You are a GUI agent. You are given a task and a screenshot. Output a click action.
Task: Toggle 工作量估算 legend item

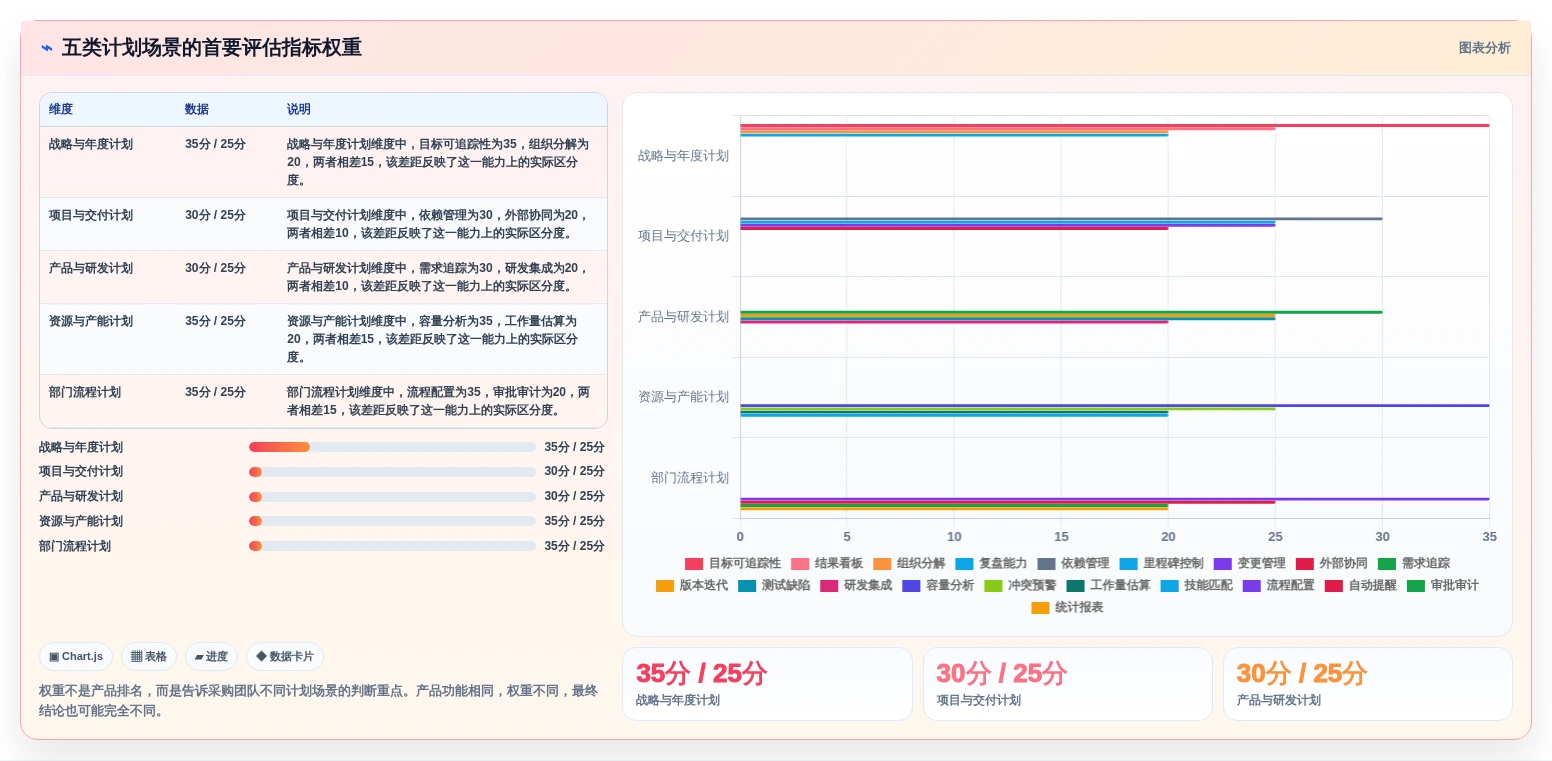[1107, 586]
